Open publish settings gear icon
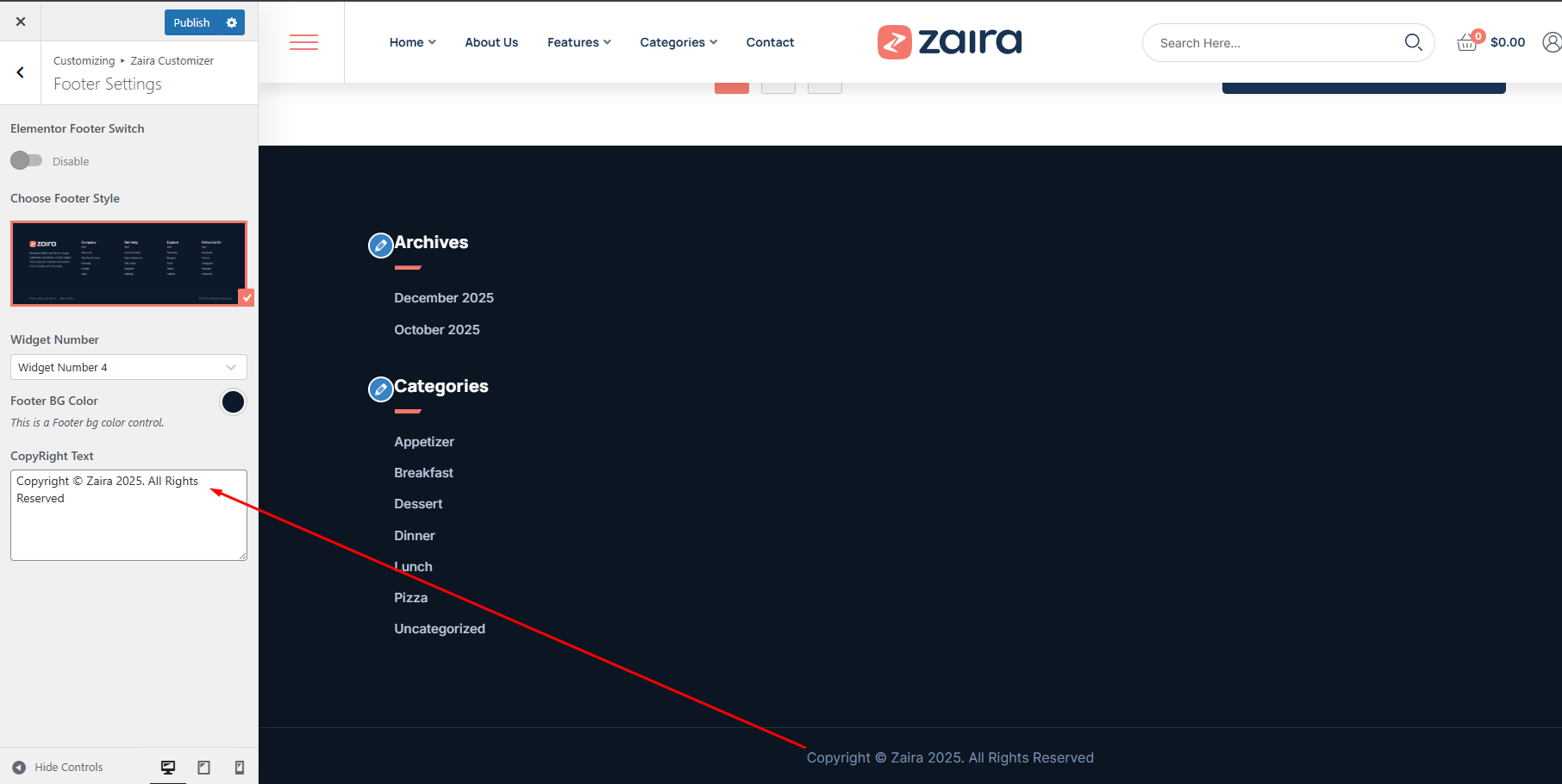Image resolution: width=1562 pixels, height=784 pixels. pyautogui.click(x=232, y=22)
